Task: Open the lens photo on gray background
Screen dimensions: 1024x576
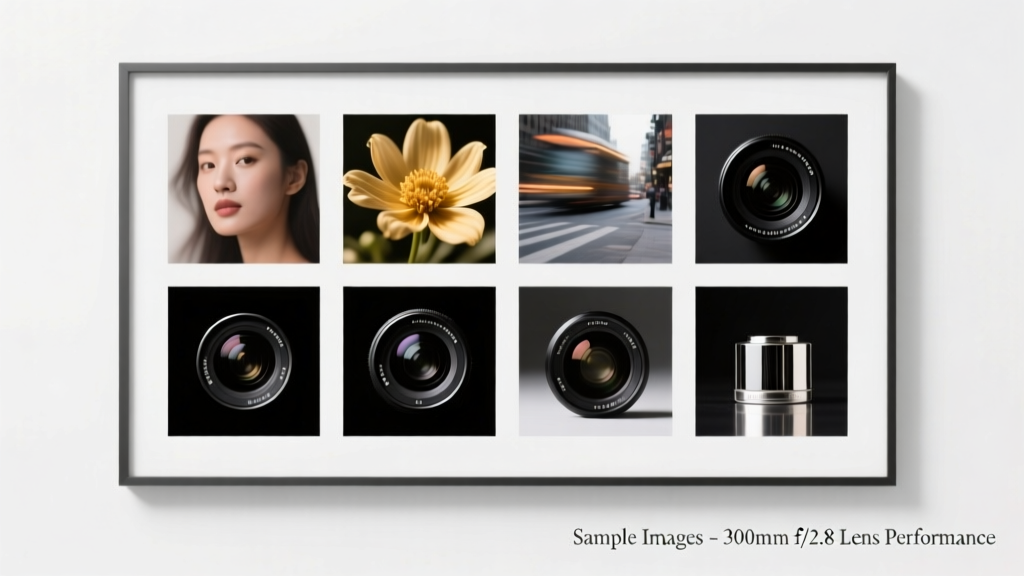Action: pyautogui.click(x=596, y=361)
